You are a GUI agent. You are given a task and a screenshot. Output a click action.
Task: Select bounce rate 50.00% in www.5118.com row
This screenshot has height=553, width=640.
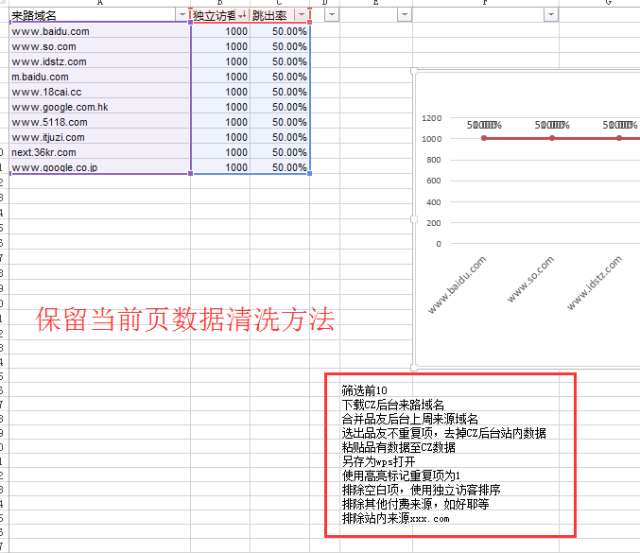click(280, 122)
